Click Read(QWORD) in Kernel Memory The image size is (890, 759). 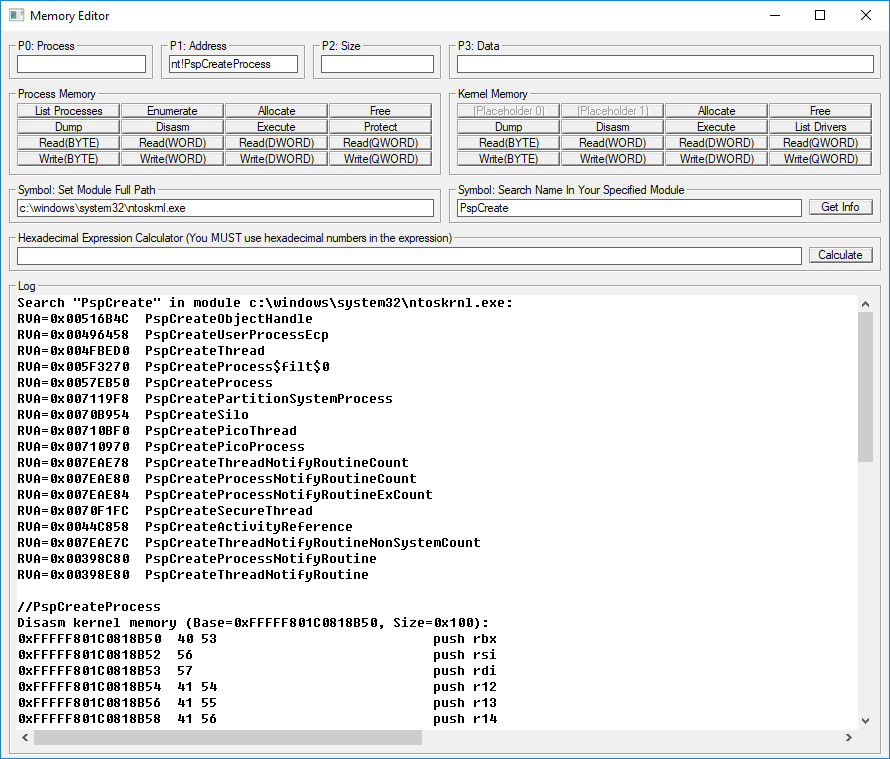coord(820,142)
